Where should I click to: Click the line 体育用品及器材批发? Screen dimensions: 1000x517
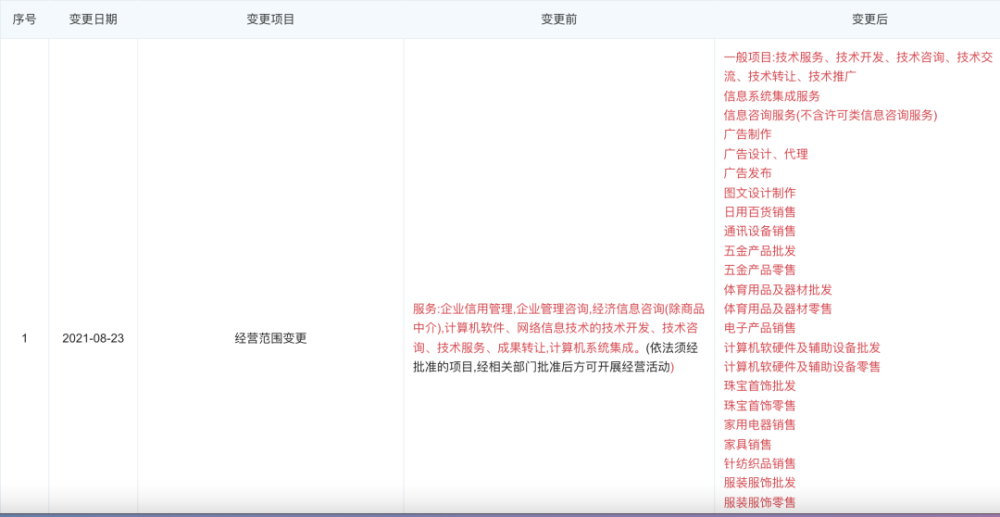tap(778, 289)
